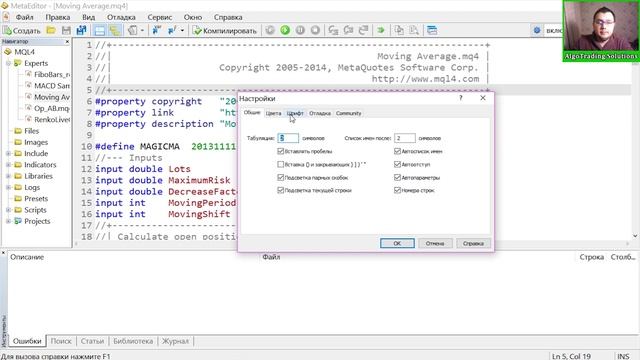640x360 pixels.
Task: Click the first bookmark navigation toolbar icon
Action: pyautogui.click(x=157, y=30)
